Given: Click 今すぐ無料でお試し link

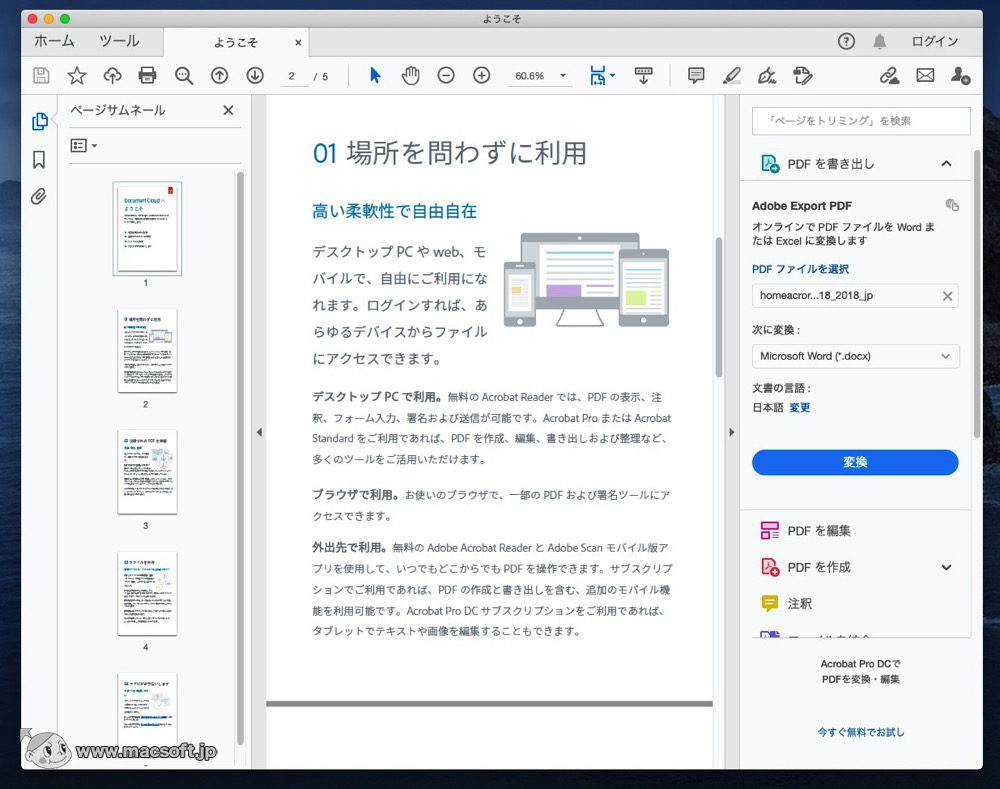Looking at the screenshot, I should [x=861, y=732].
